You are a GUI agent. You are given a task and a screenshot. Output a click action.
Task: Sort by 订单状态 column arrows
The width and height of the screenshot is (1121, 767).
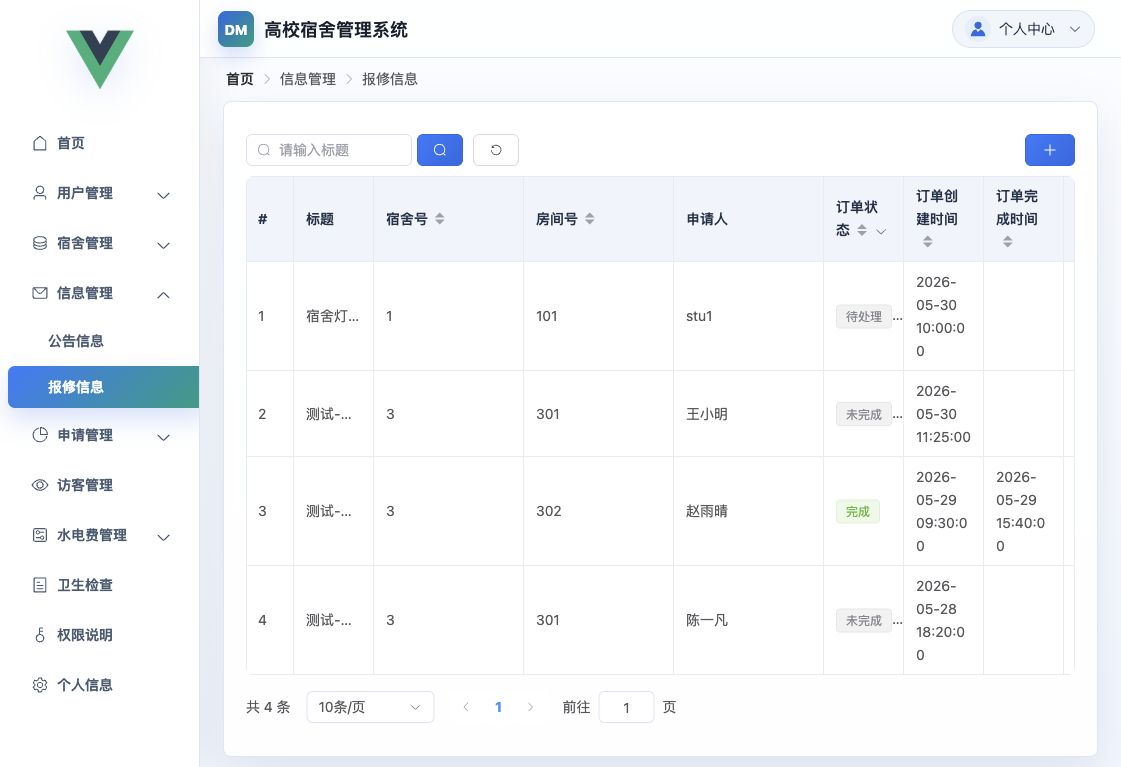pos(862,230)
